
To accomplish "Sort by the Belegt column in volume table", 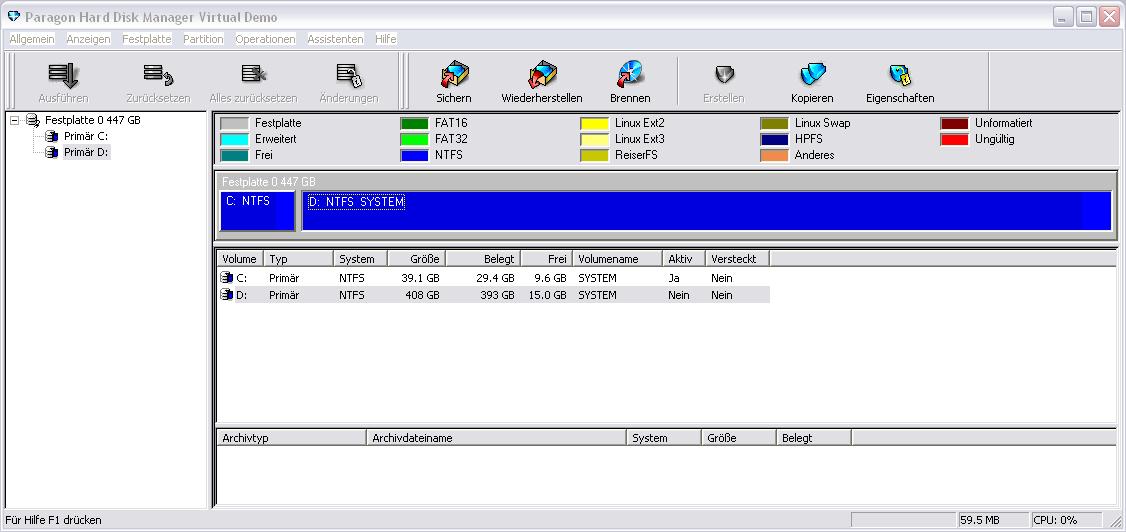I will tap(483, 258).
